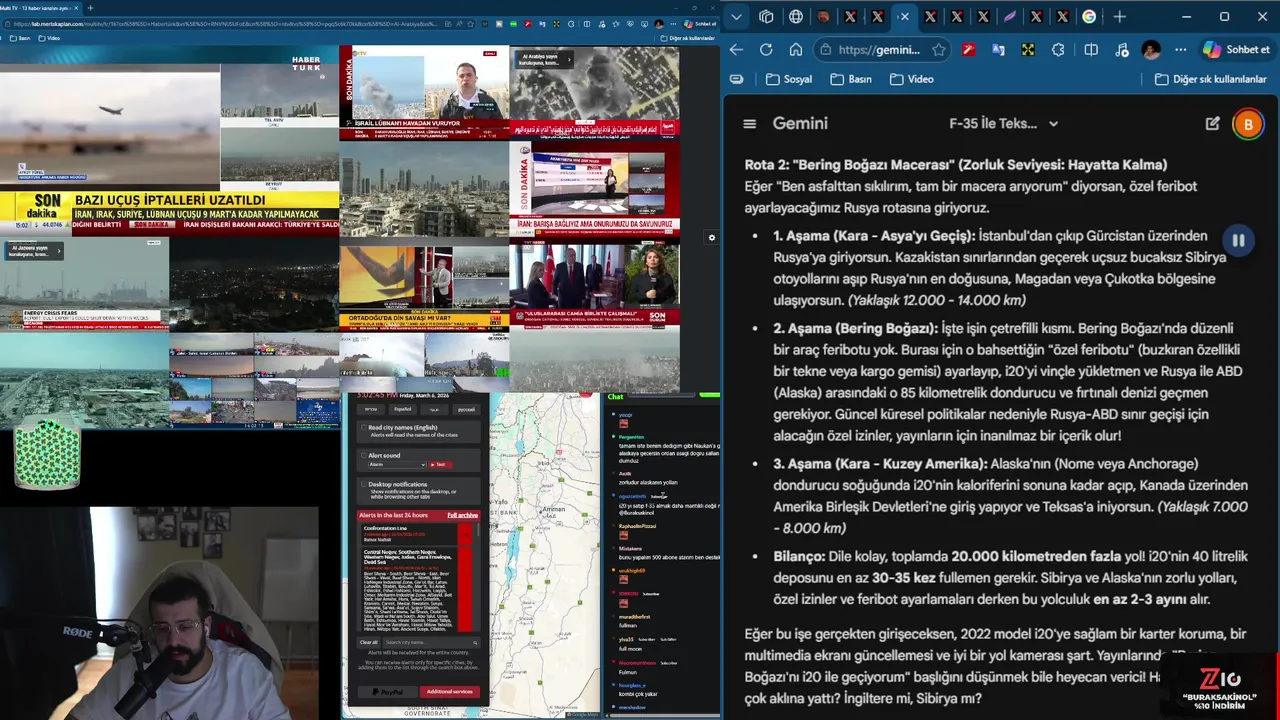The width and height of the screenshot is (1280, 720).
Task: Open the alert sound selection dropdown
Action: pyautogui.click(x=396, y=465)
